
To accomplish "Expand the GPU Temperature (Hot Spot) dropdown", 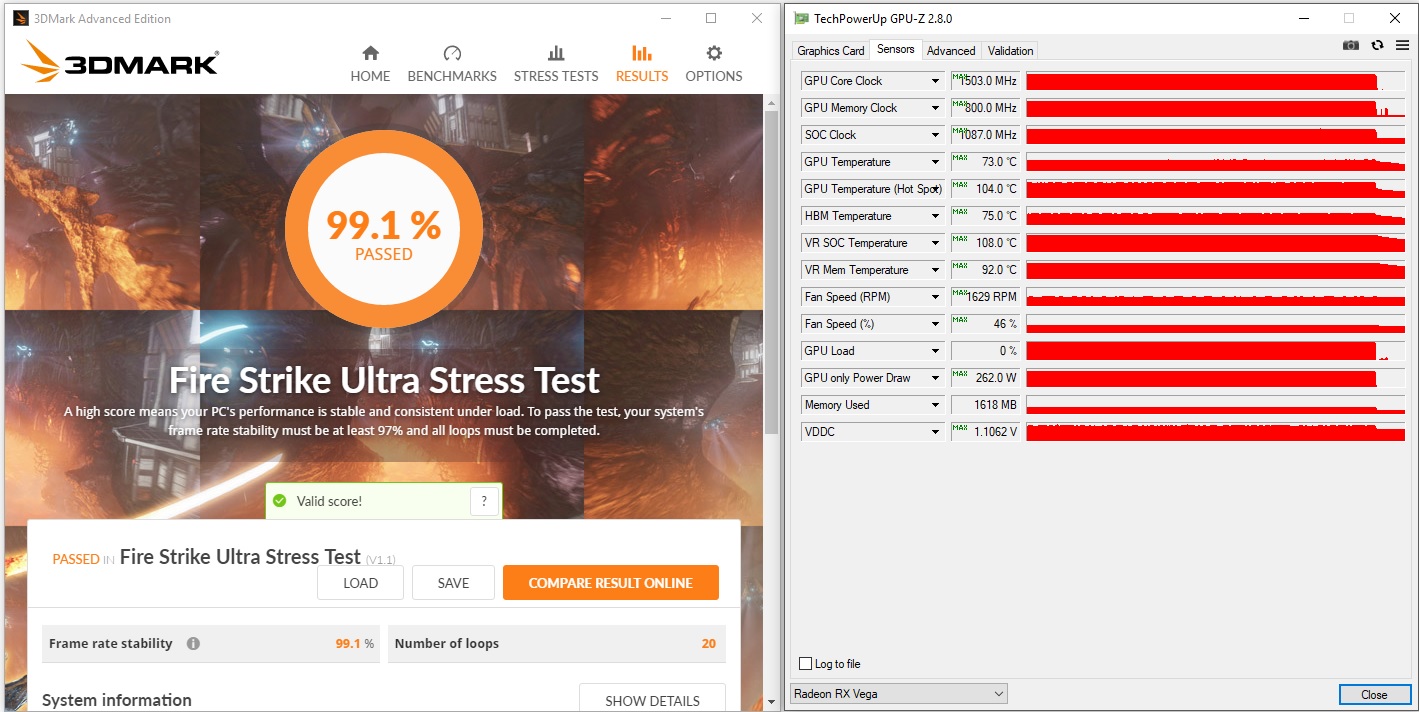I will pos(935,189).
